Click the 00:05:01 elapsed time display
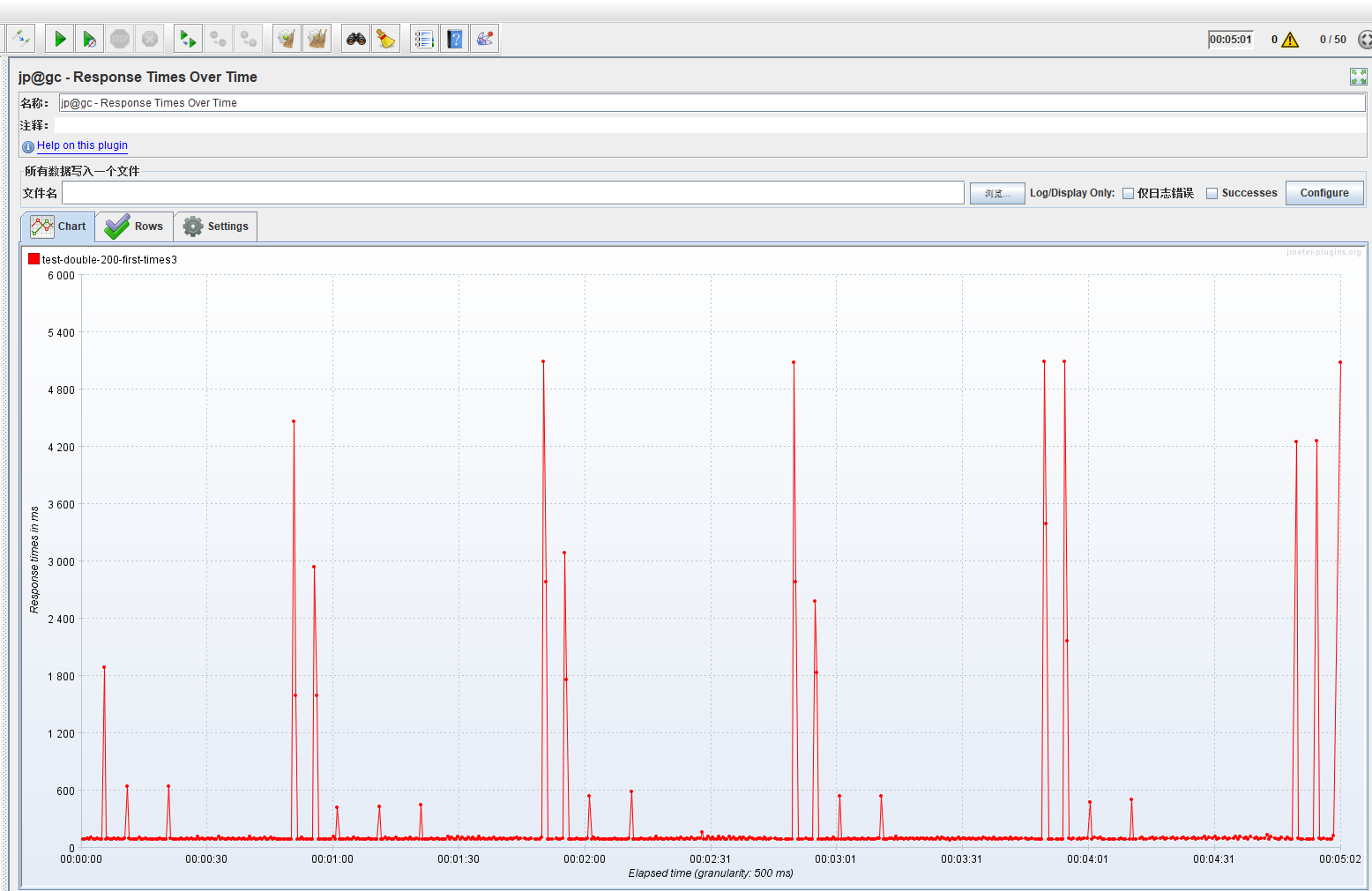 click(1231, 40)
